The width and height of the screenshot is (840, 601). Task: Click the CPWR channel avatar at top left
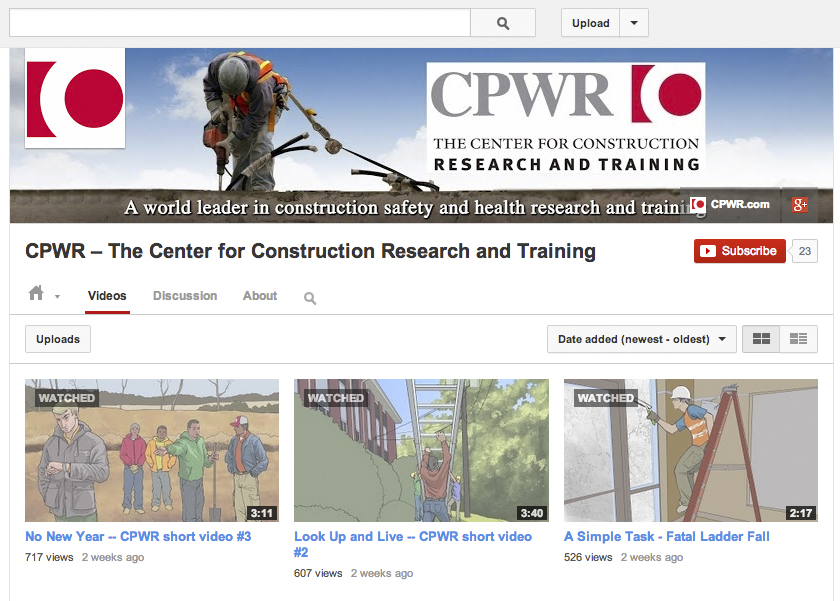74,99
